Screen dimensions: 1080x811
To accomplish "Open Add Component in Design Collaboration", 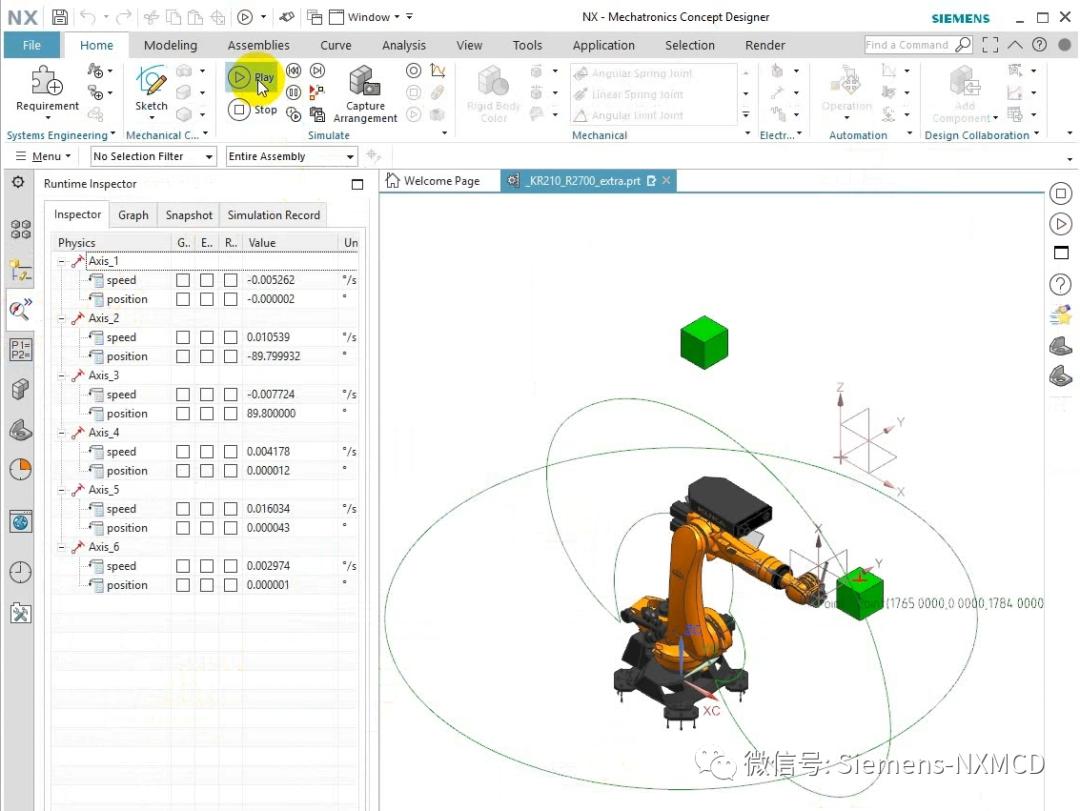I will click(964, 95).
